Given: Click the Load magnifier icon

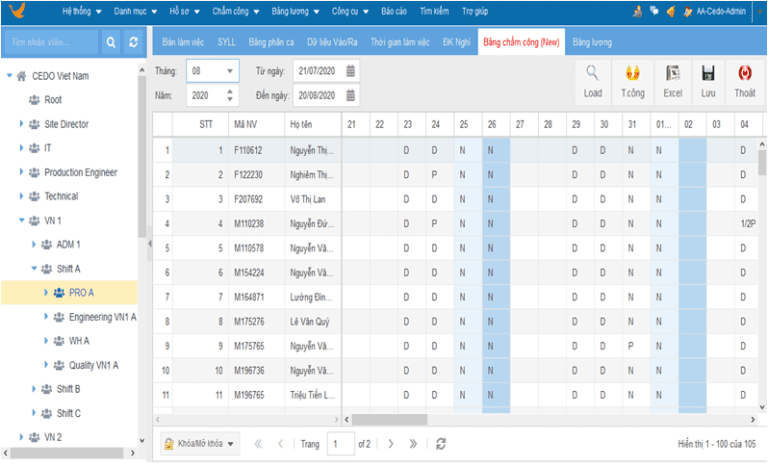Looking at the screenshot, I should tap(592, 74).
